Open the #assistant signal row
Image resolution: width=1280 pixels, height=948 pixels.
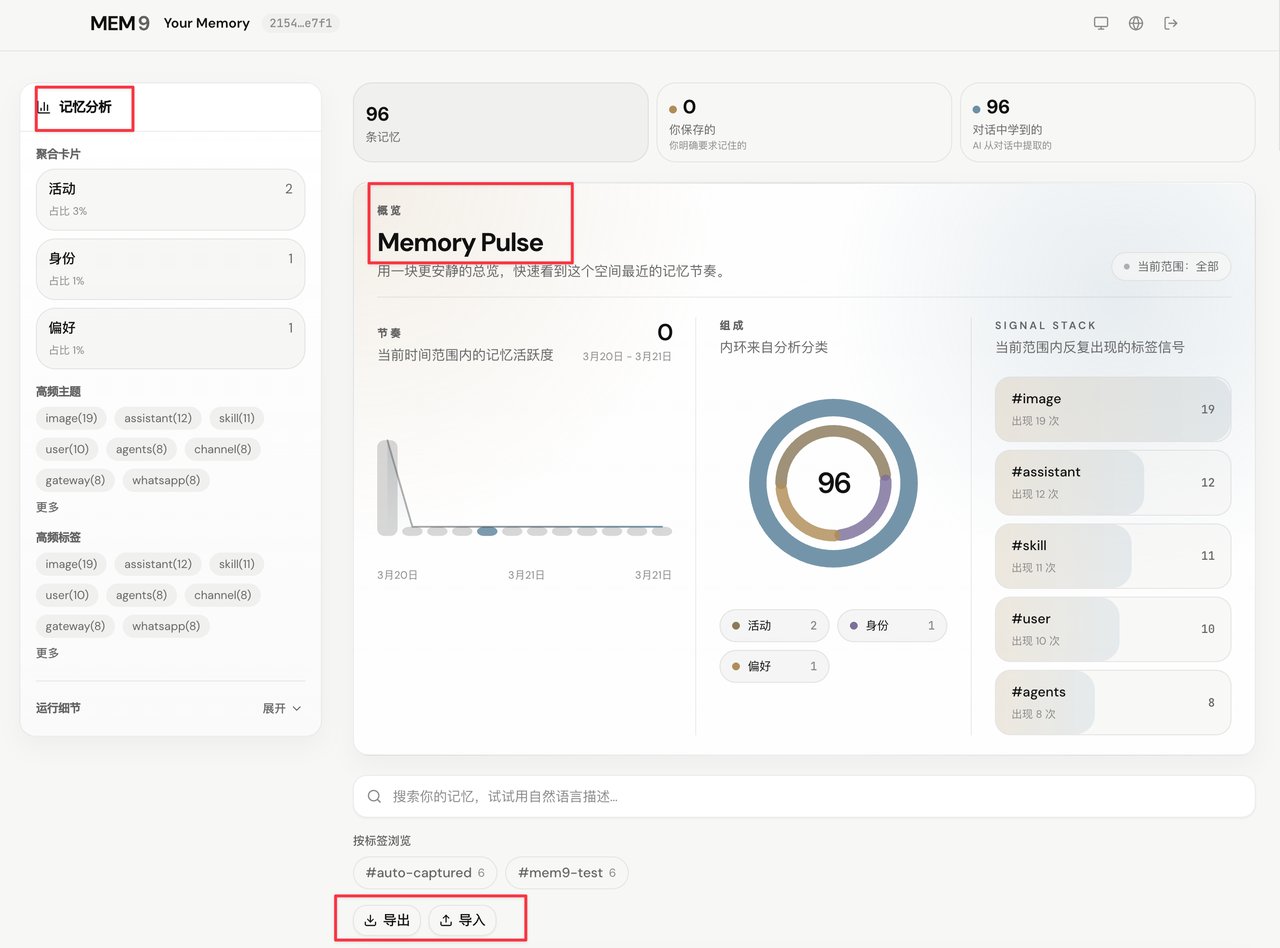pos(1113,482)
